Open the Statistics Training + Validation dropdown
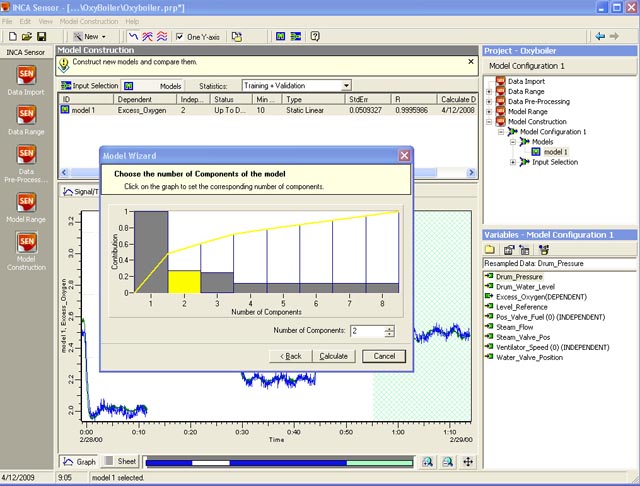 (x=345, y=86)
